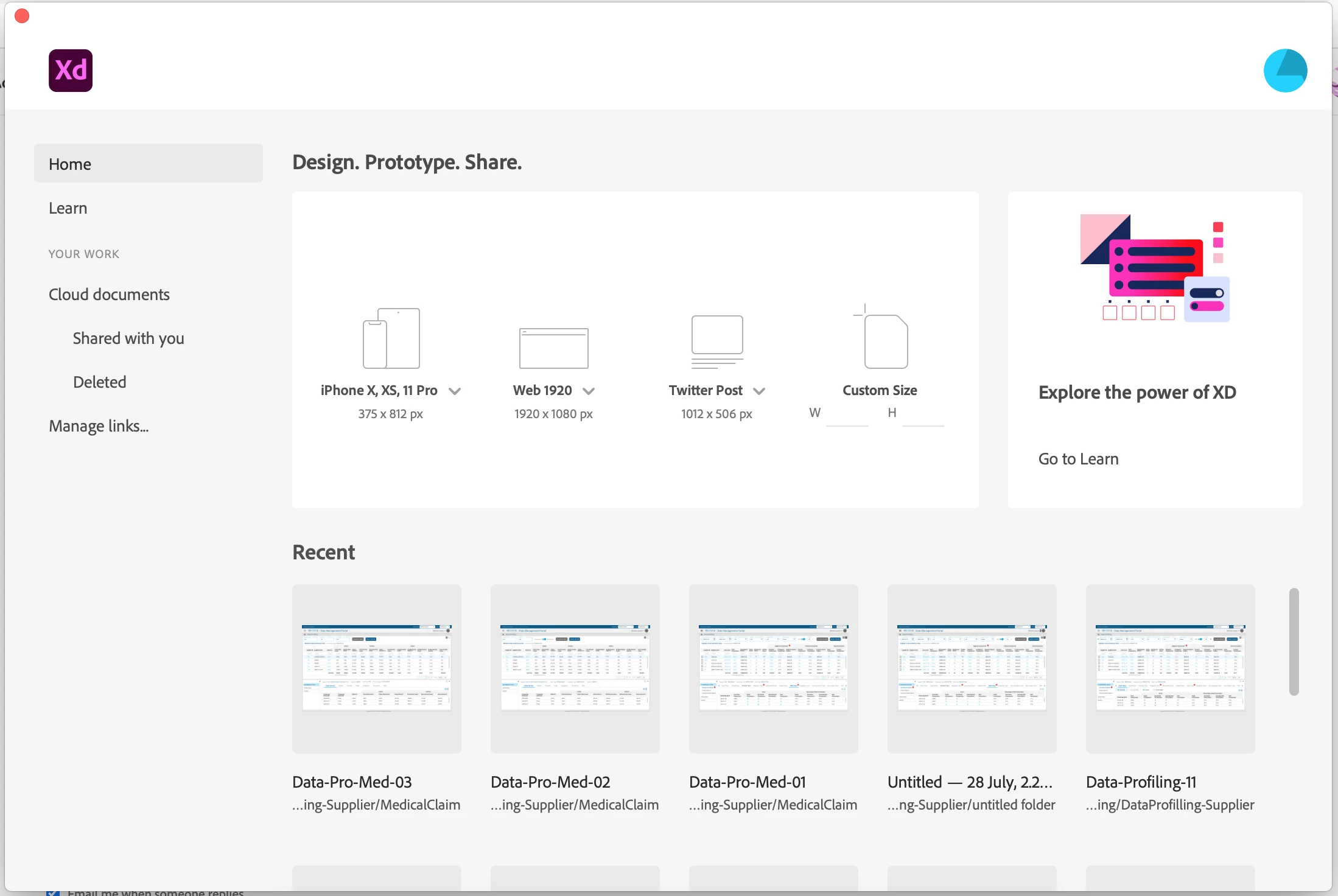
Task: Click the custom height H field
Action: (922, 415)
